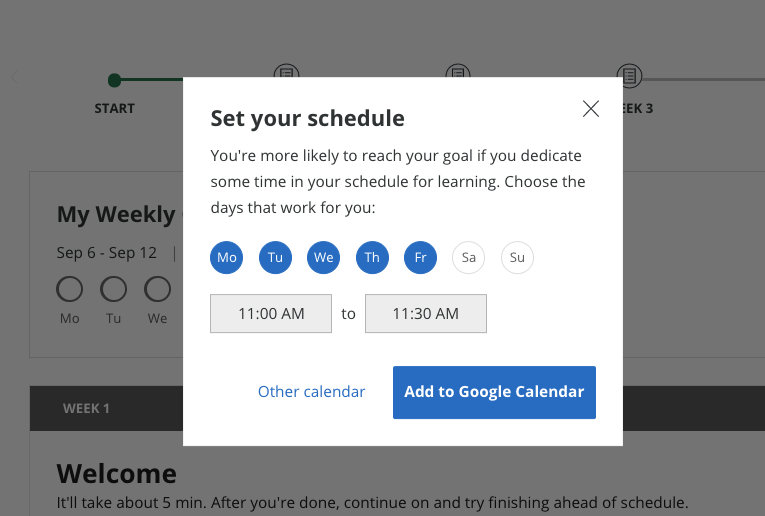Open the 11:30 AM end time dropdown
This screenshot has width=765, height=516.
pyautogui.click(x=426, y=314)
